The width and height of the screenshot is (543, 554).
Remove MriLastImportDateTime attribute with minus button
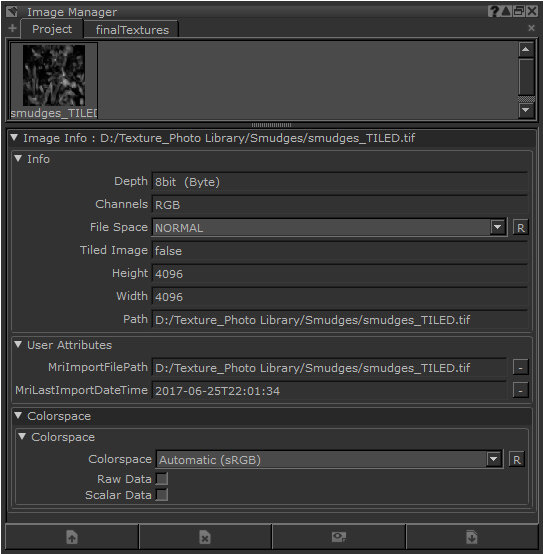[x=520, y=391]
